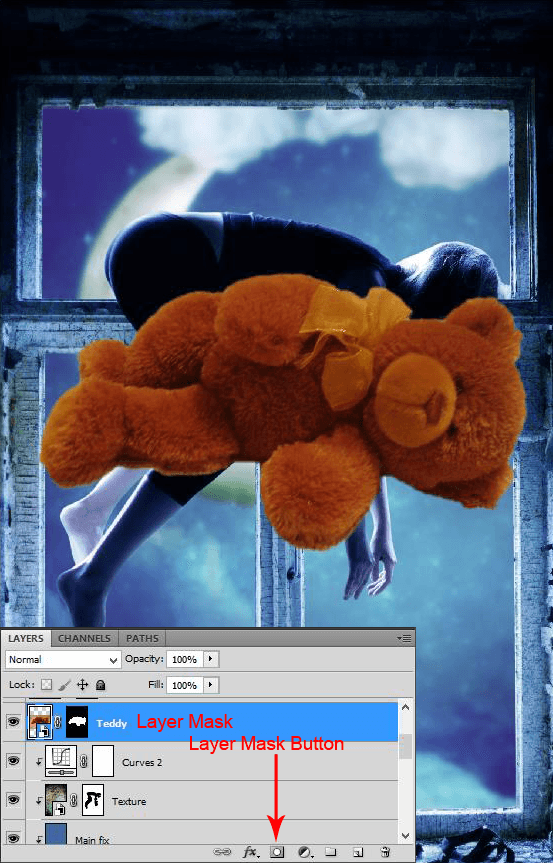Open the layer style fx menu
The height and width of the screenshot is (863, 553).
point(251,852)
